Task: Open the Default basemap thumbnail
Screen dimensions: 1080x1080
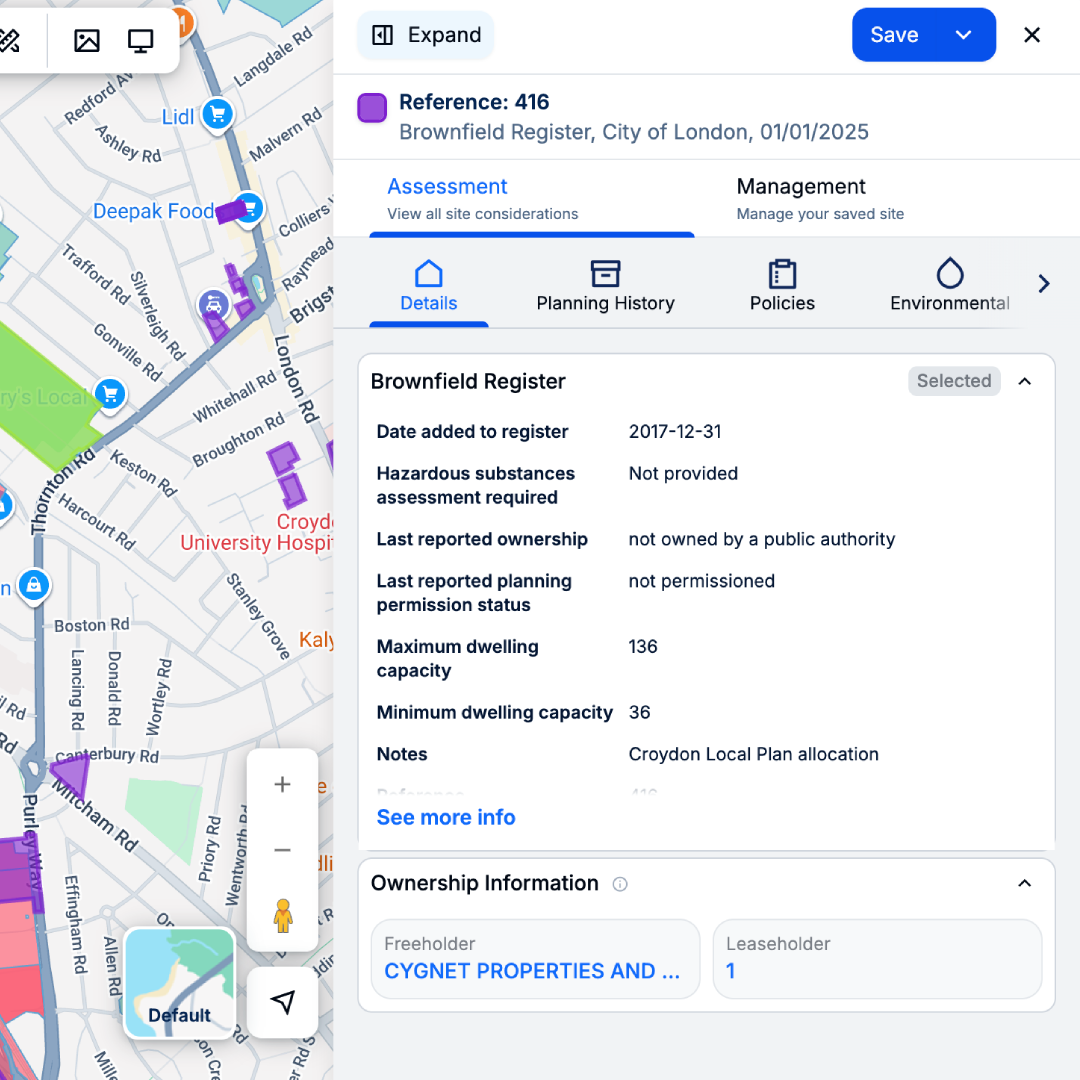Action: click(x=180, y=983)
